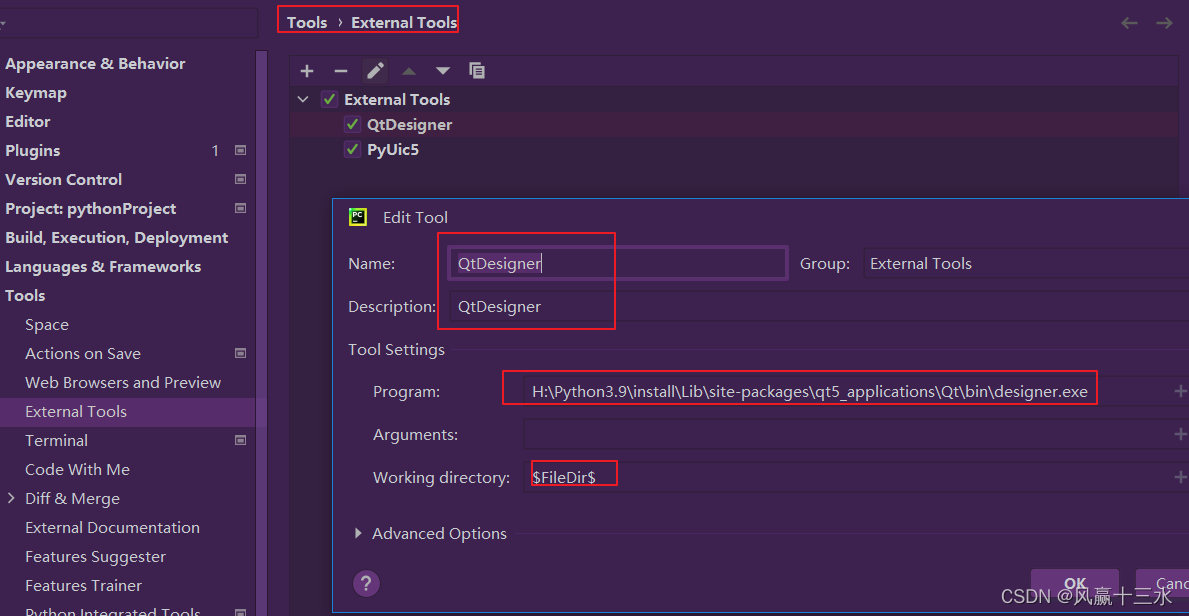The height and width of the screenshot is (616, 1189).
Task: Disable the PyUic5 tool checkbox
Action: click(x=352, y=149)
